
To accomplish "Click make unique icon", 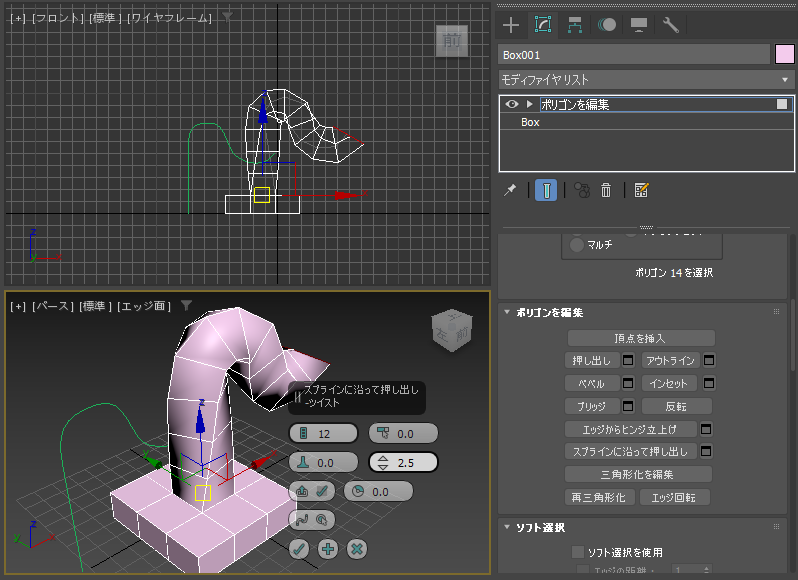I will tap(582, 190).
